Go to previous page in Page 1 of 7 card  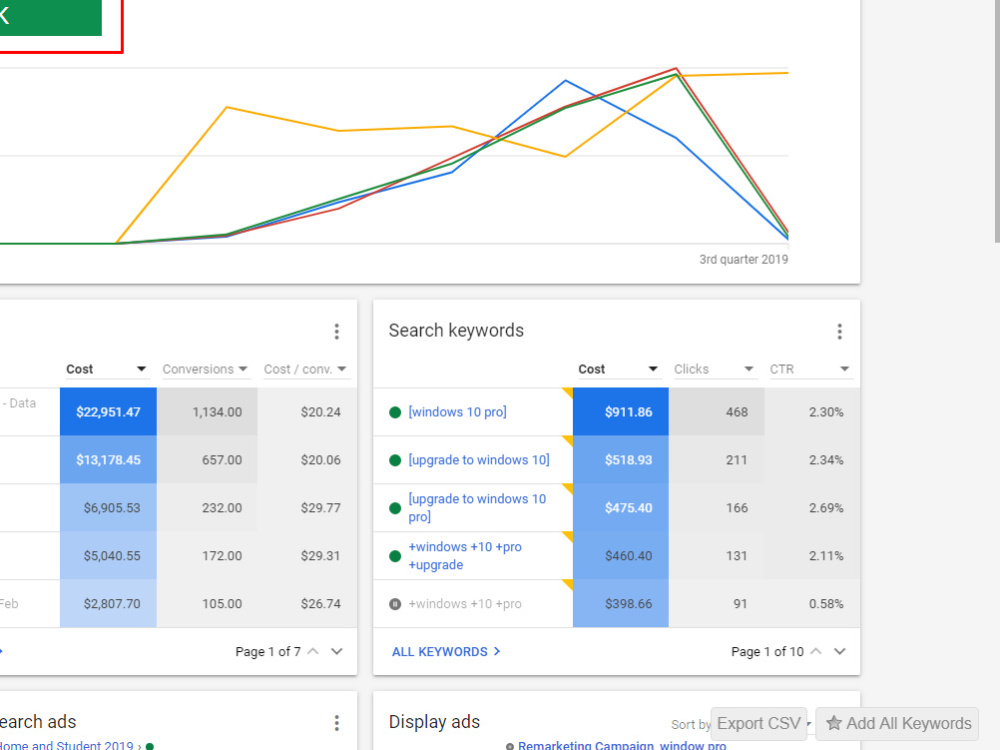(x=312, y=651)
